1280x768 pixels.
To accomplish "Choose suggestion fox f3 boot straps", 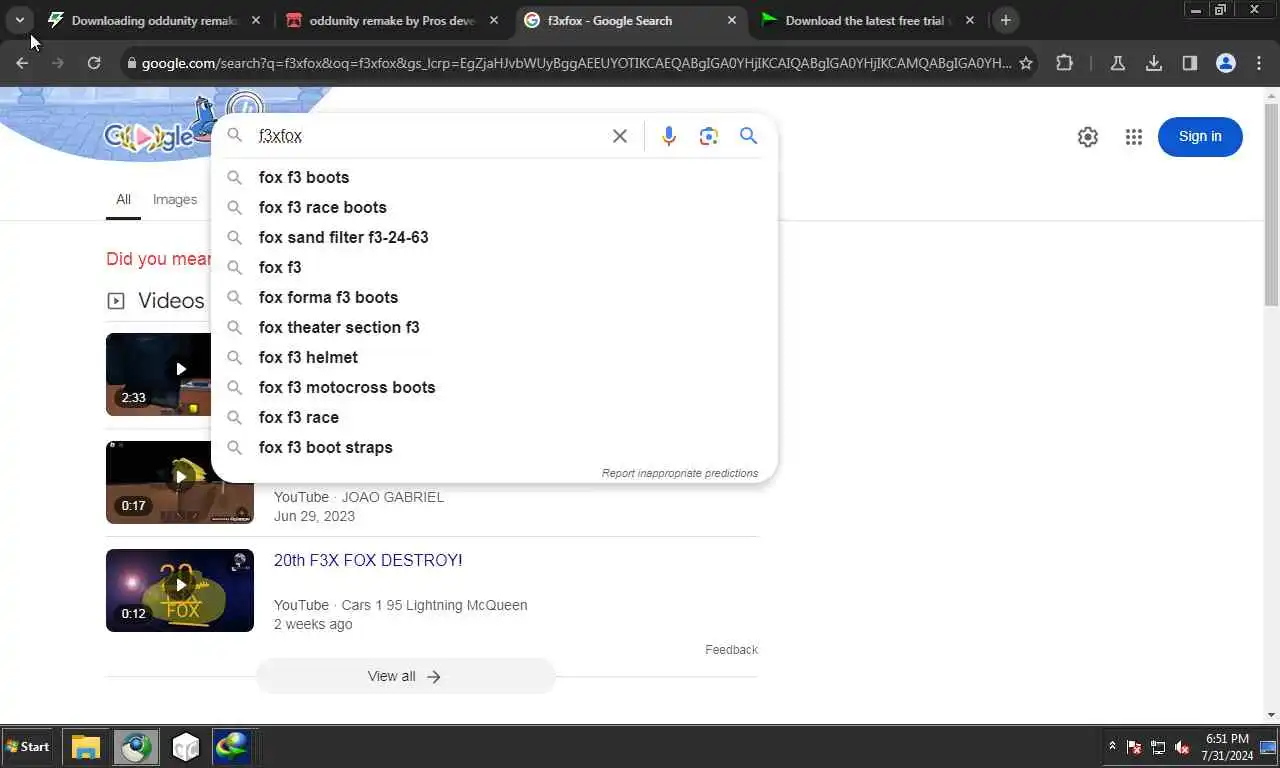I will [494, 447].
